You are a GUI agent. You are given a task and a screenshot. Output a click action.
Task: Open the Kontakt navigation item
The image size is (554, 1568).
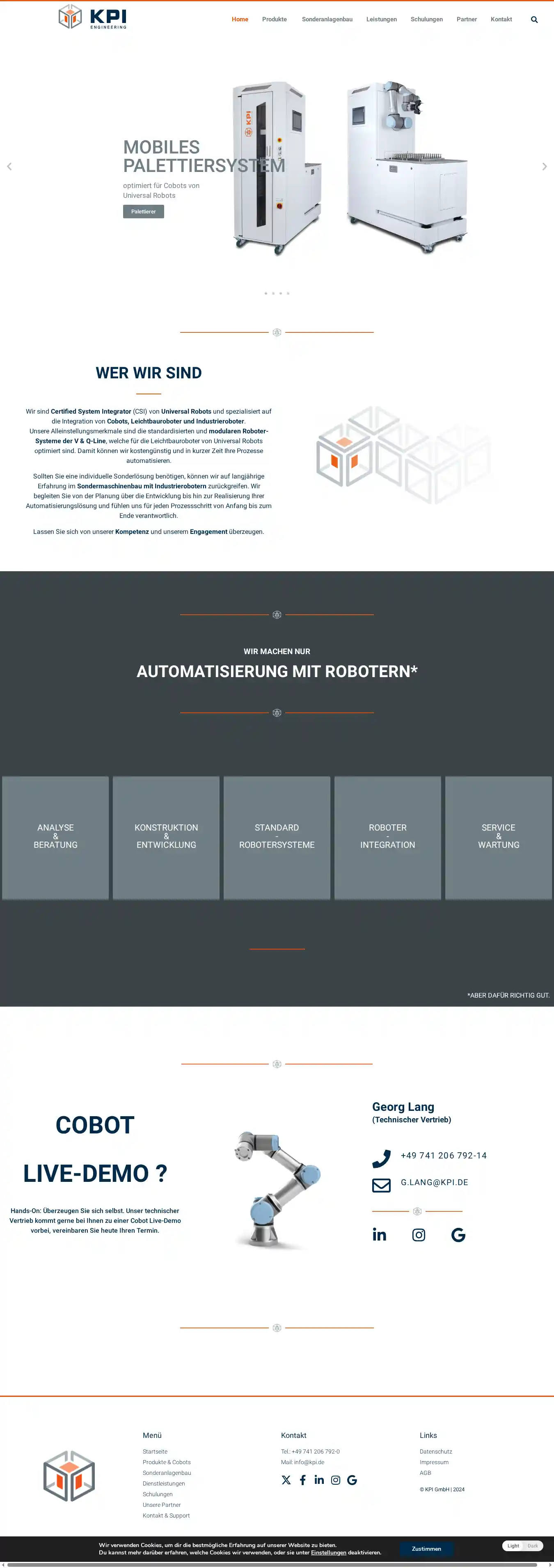tap(501, 19)
